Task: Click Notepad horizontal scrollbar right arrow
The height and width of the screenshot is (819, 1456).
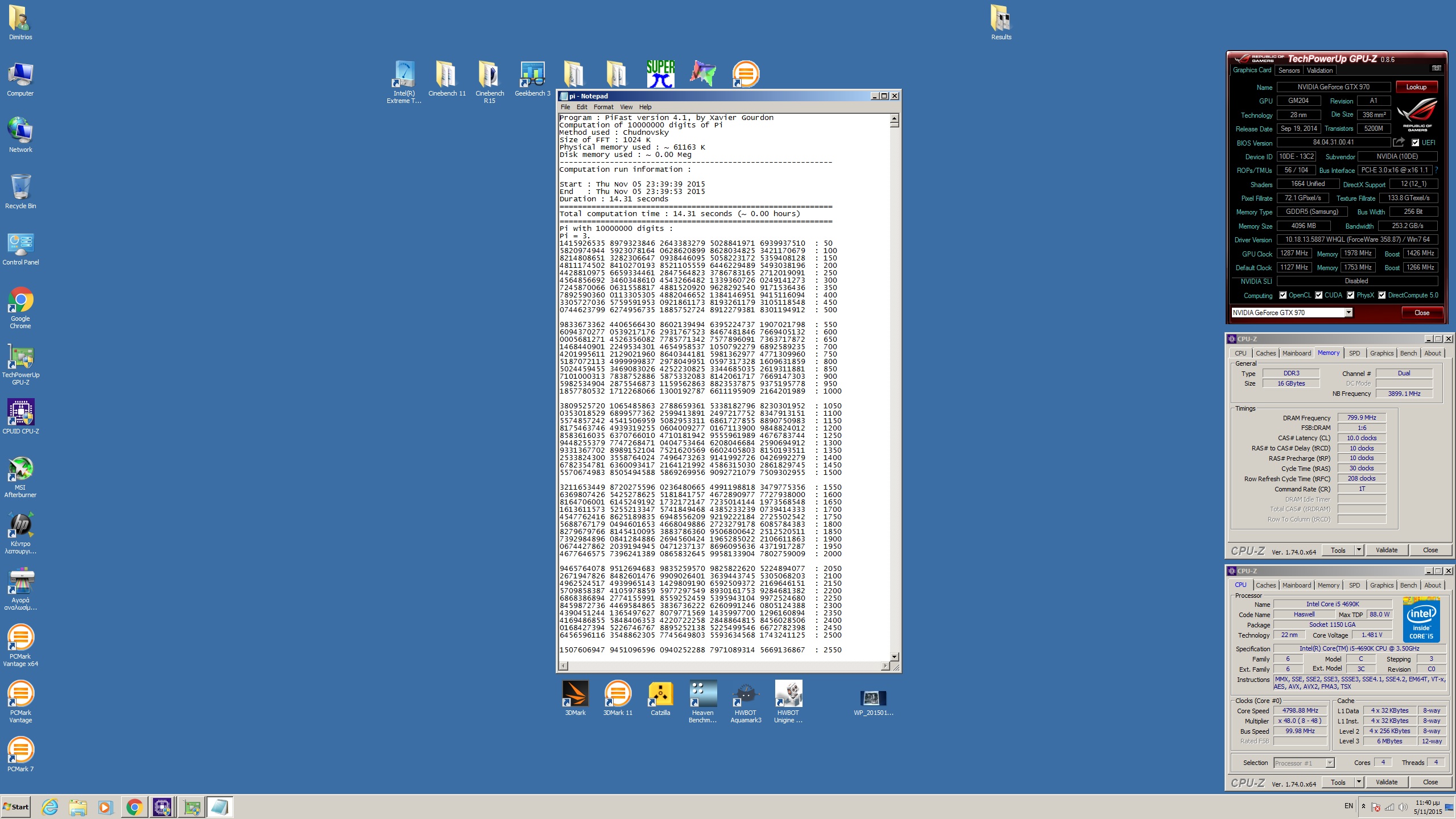Action: pos(885,666)
